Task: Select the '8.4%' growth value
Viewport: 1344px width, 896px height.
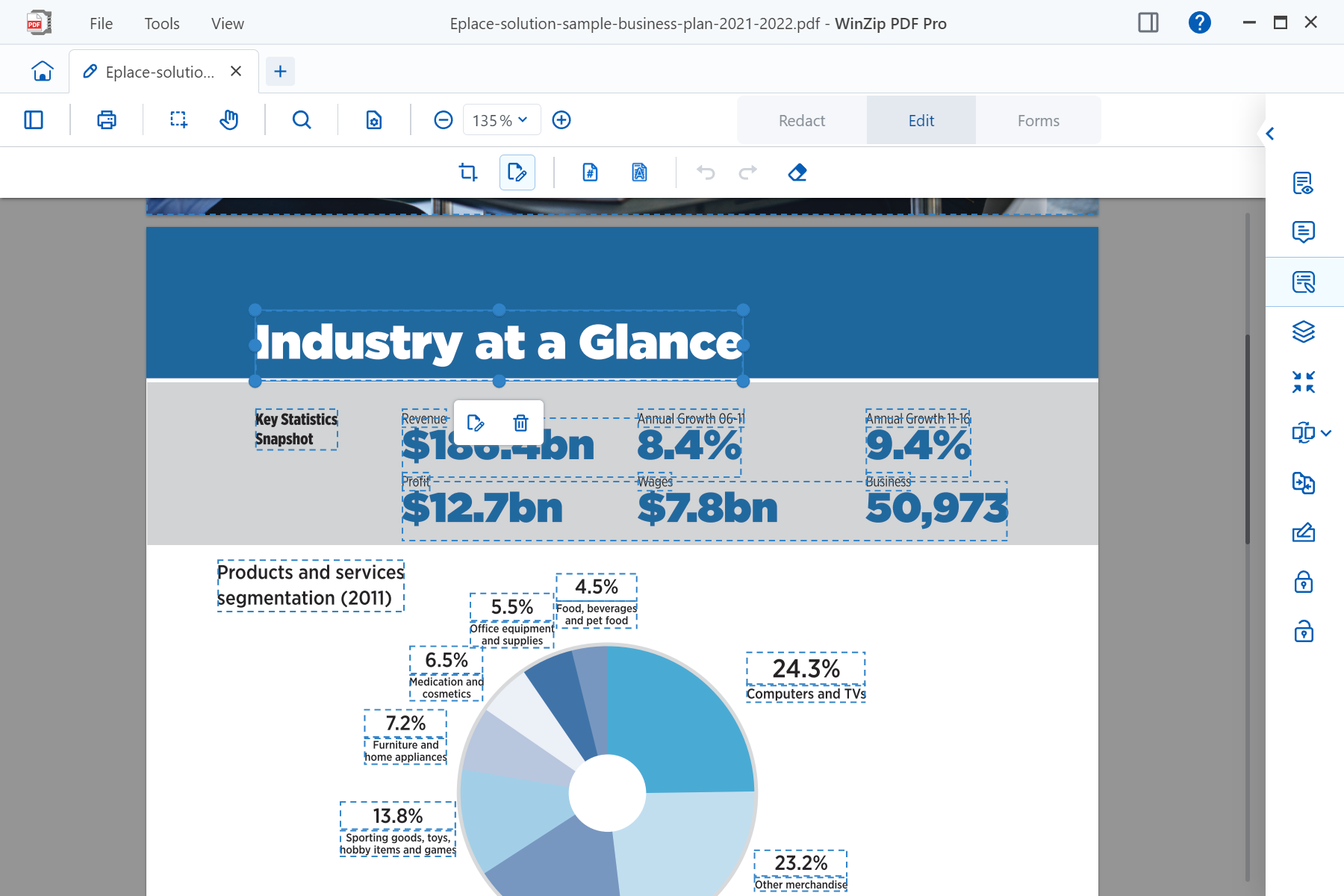Action: (x=689, y=446)
